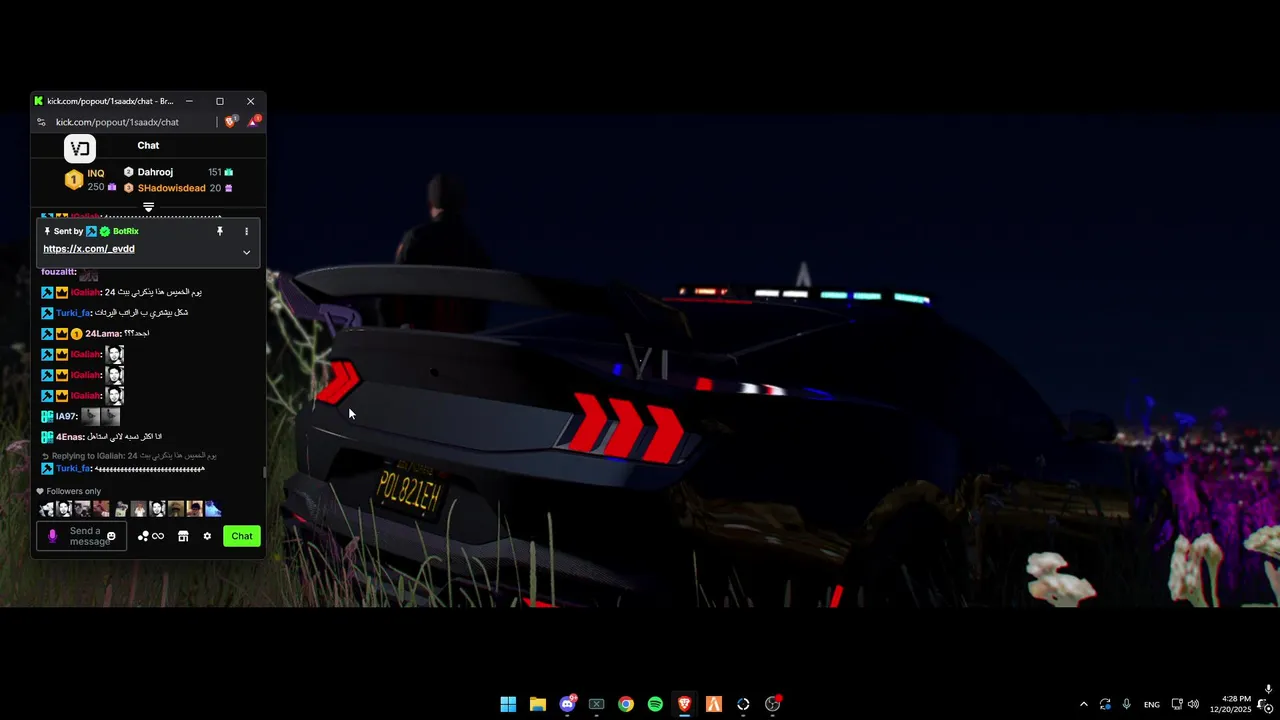This screenshot has height=720, width=1280.
Task: Switch to Brave browser taskbar icon
Action: 684,704
